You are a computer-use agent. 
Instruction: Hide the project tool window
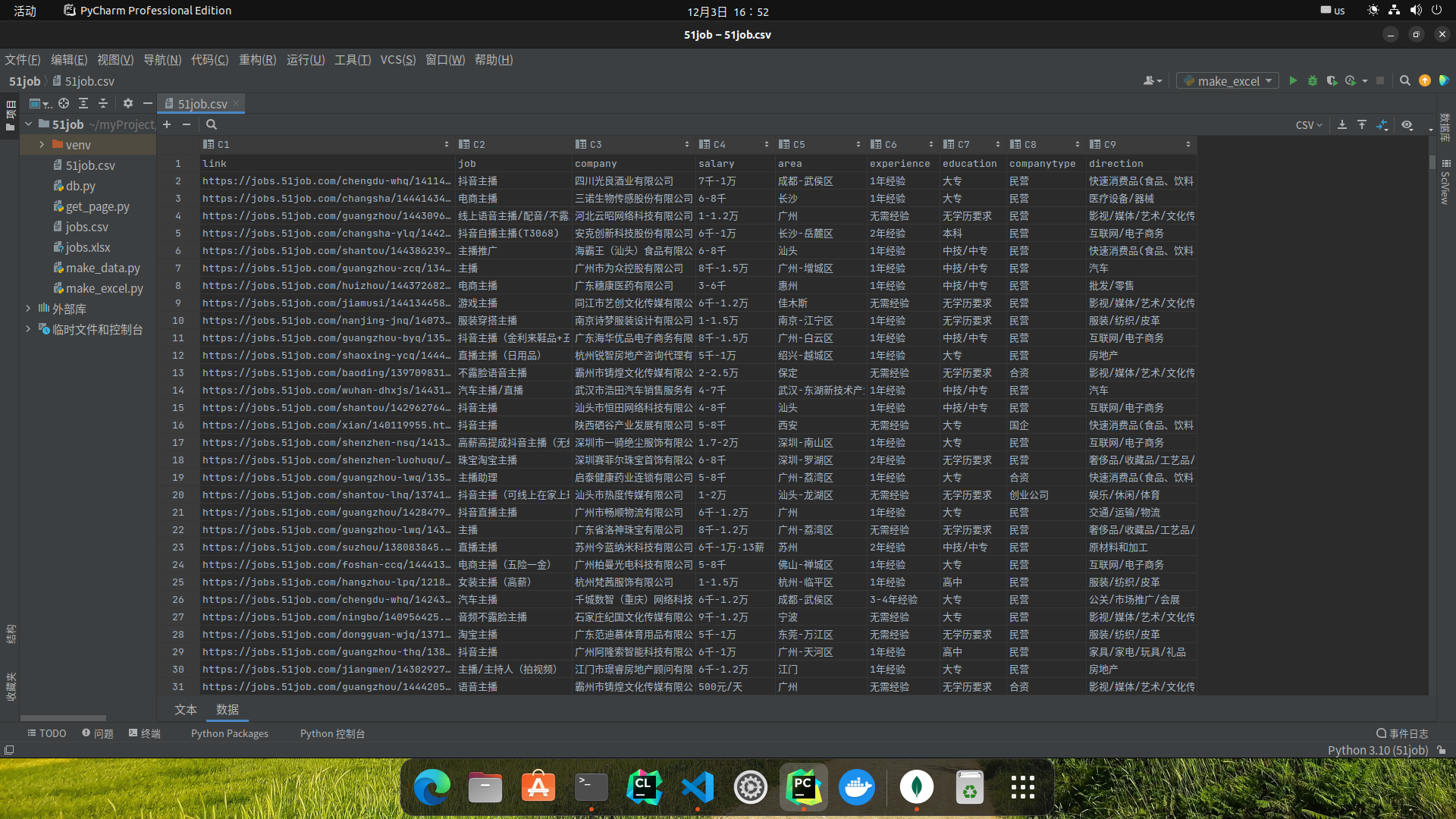148,103
